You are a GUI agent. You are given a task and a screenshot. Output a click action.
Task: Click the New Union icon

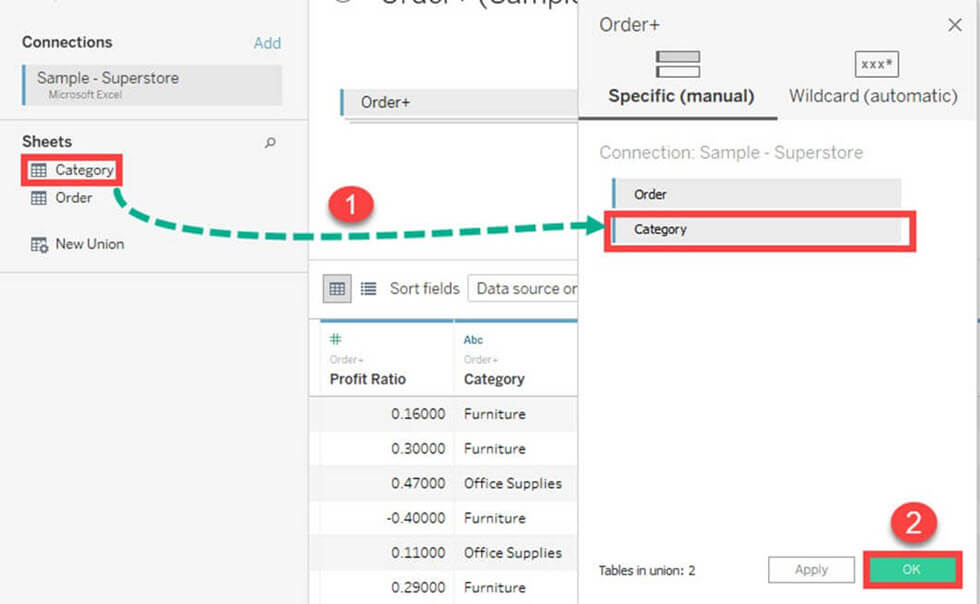39,244
